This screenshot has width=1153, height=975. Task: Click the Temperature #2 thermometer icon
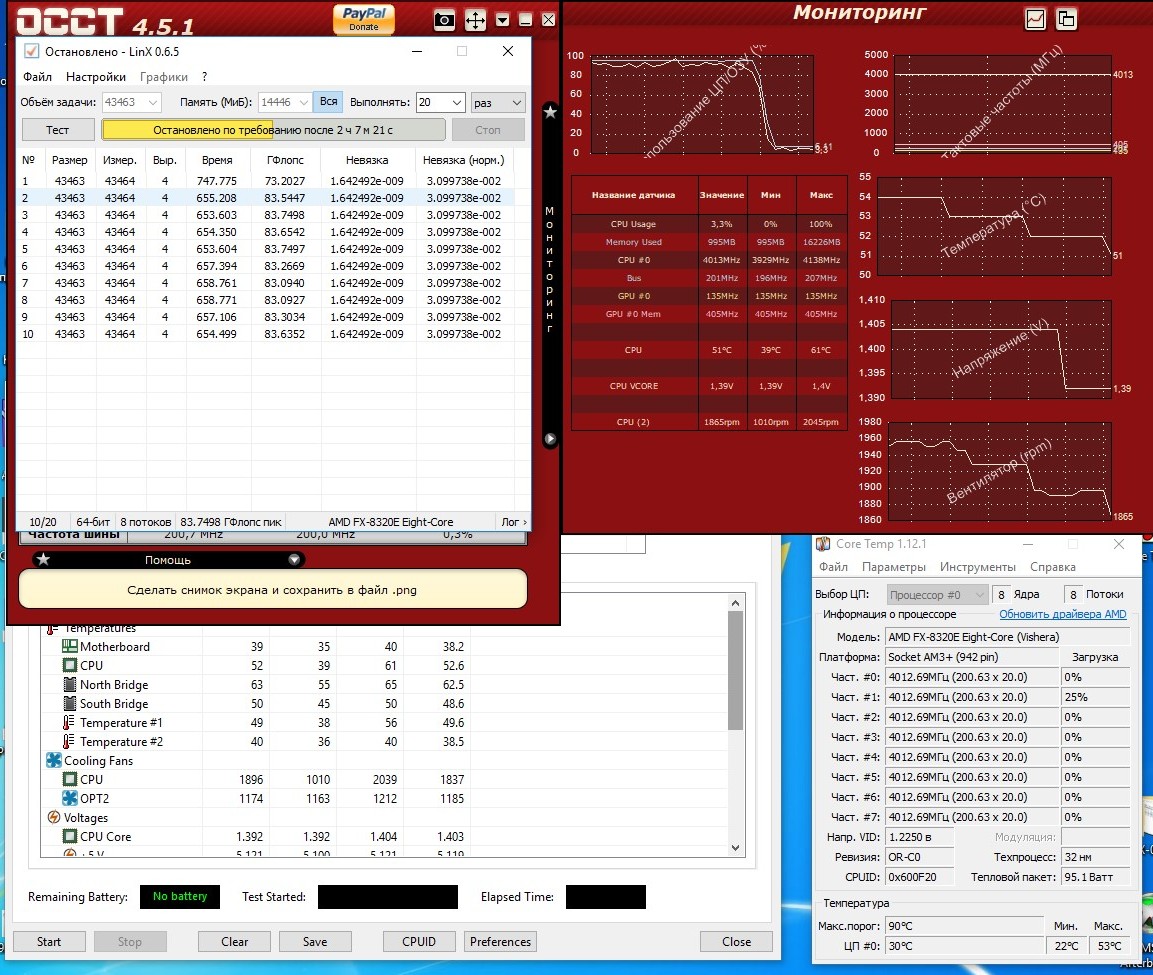click(68, 742)
